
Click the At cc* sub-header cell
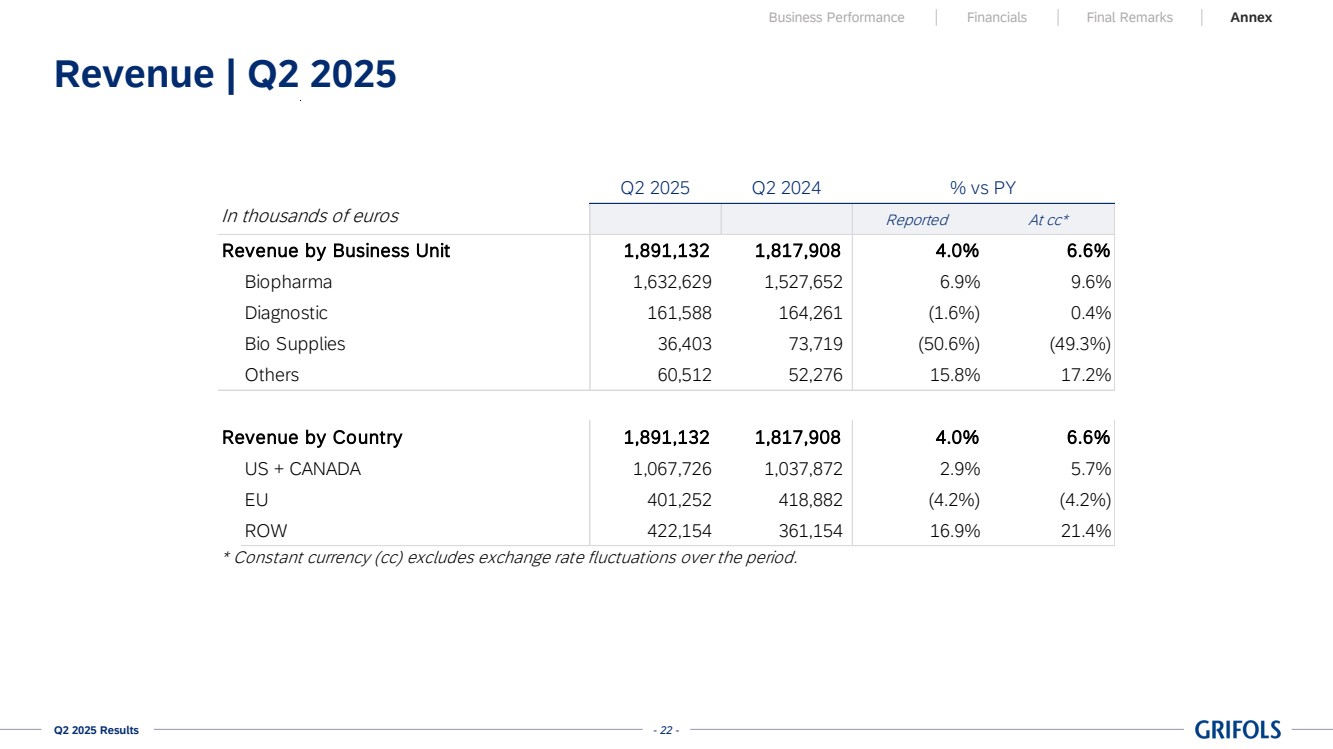(1048, 220)
